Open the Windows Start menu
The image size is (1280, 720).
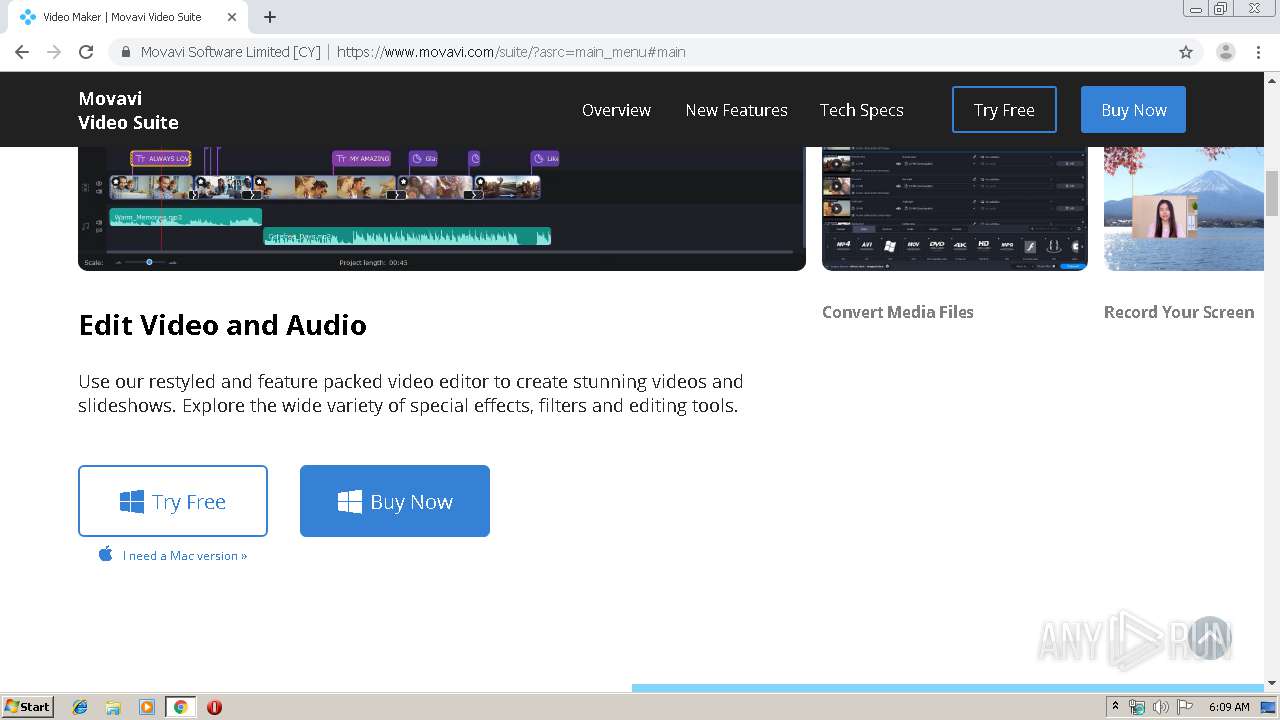click(27, 706)
